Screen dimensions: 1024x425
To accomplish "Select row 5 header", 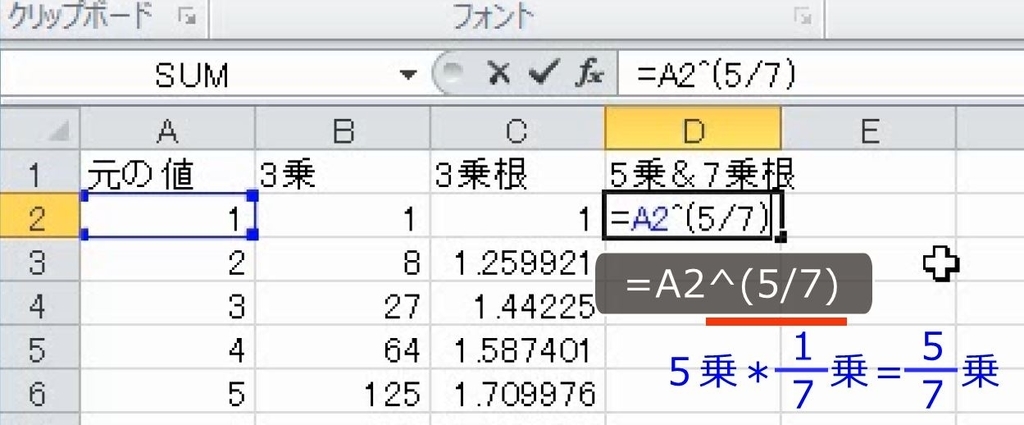I will [x=39, y=349].
